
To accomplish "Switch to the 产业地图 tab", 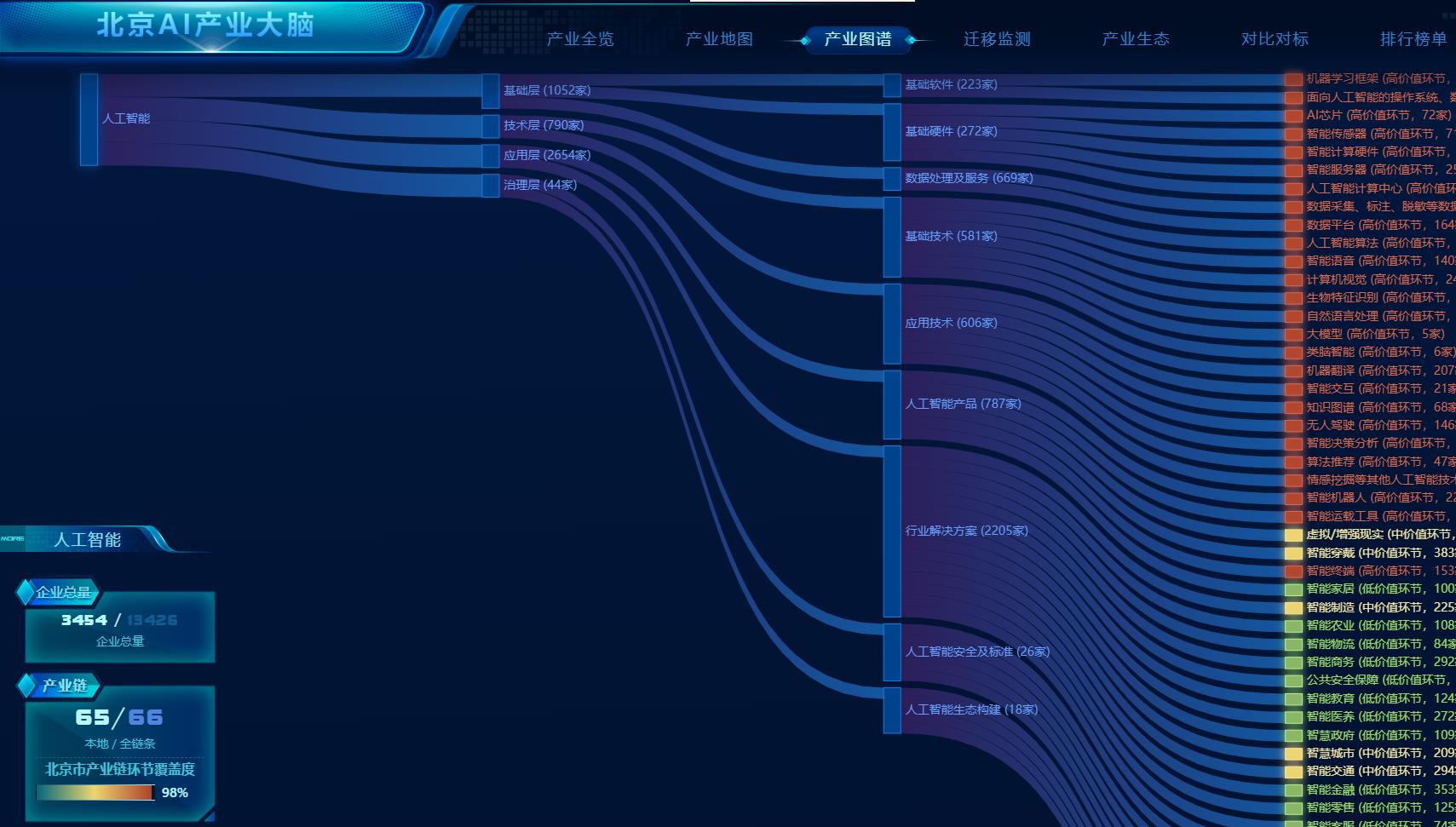I will 718,39.
